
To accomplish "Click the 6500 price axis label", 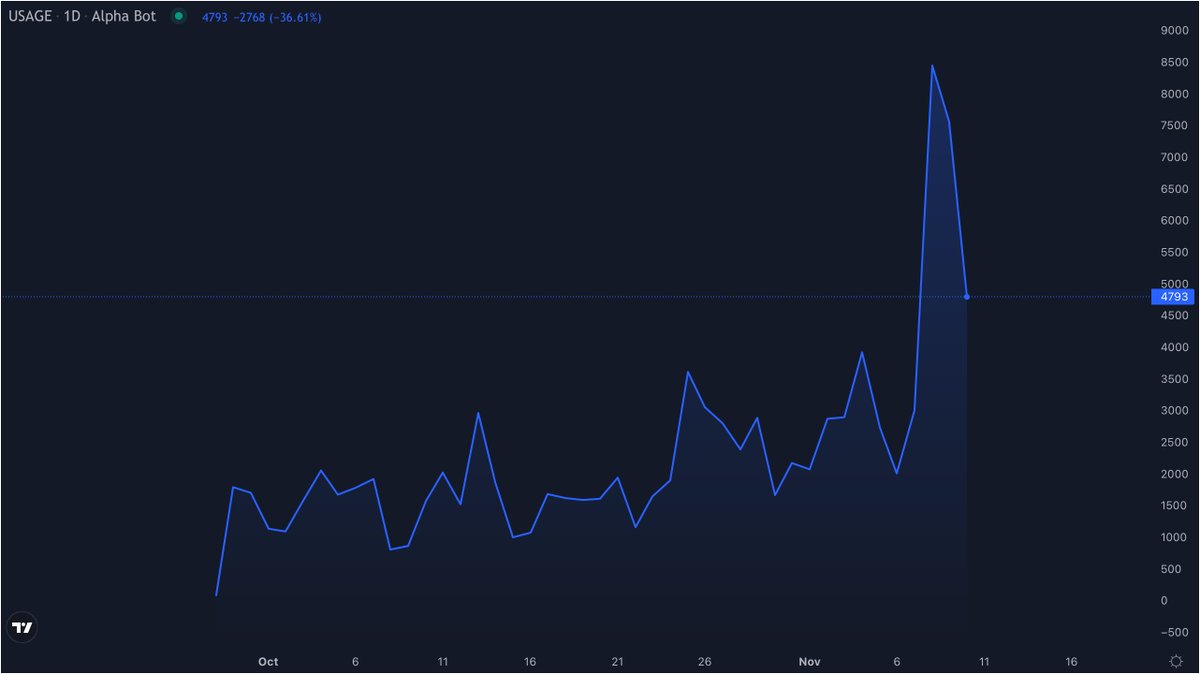I will tap(1174, 189).
